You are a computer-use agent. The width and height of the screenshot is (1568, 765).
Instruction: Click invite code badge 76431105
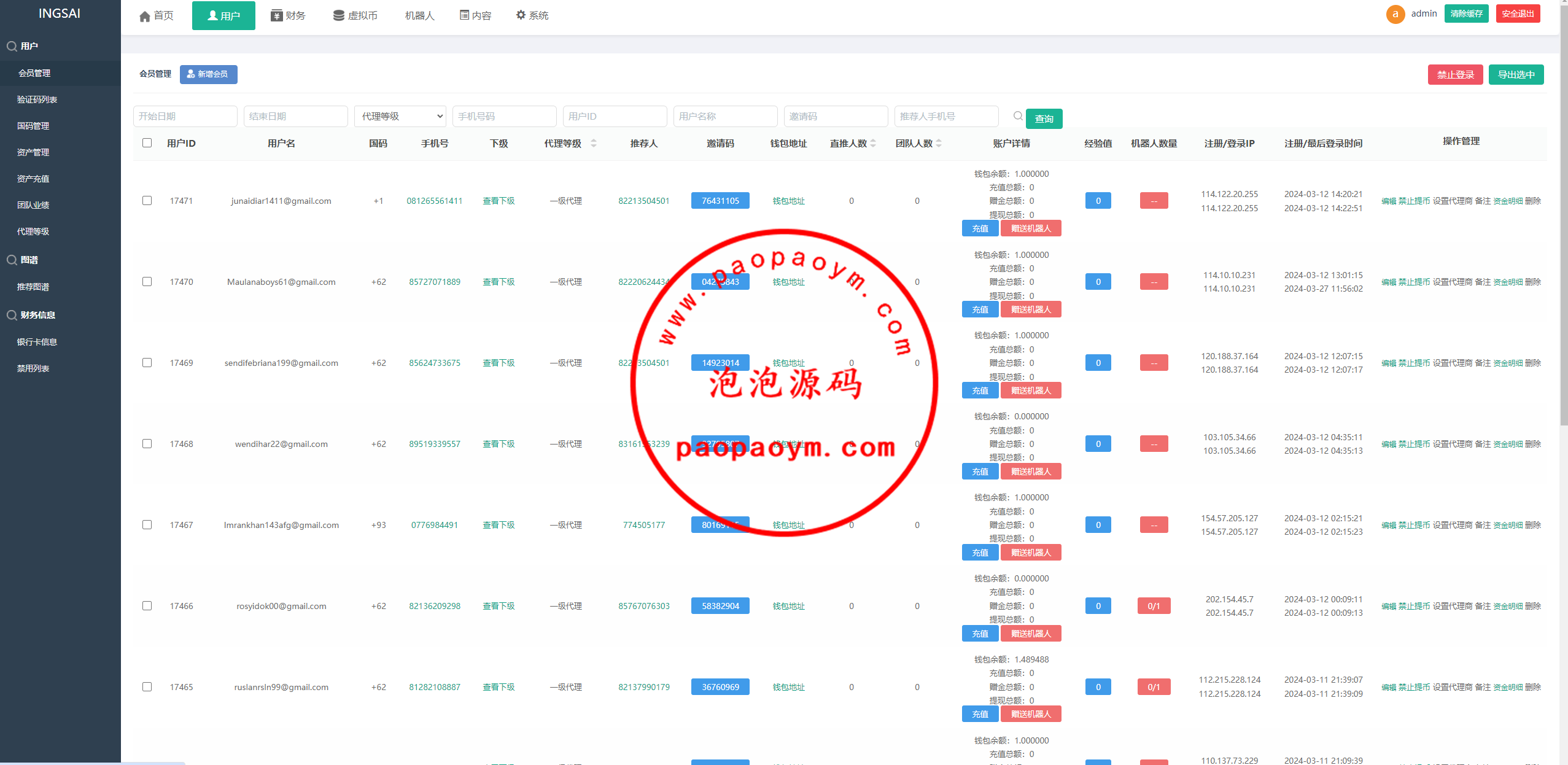click(x=721, y=201)
